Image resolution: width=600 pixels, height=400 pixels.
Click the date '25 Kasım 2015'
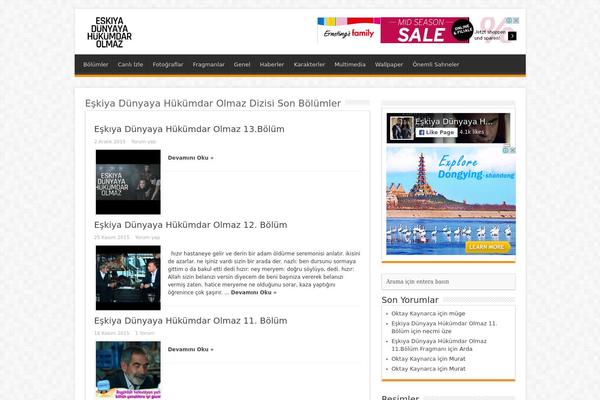pyautogui.click(x=112, y=237)
